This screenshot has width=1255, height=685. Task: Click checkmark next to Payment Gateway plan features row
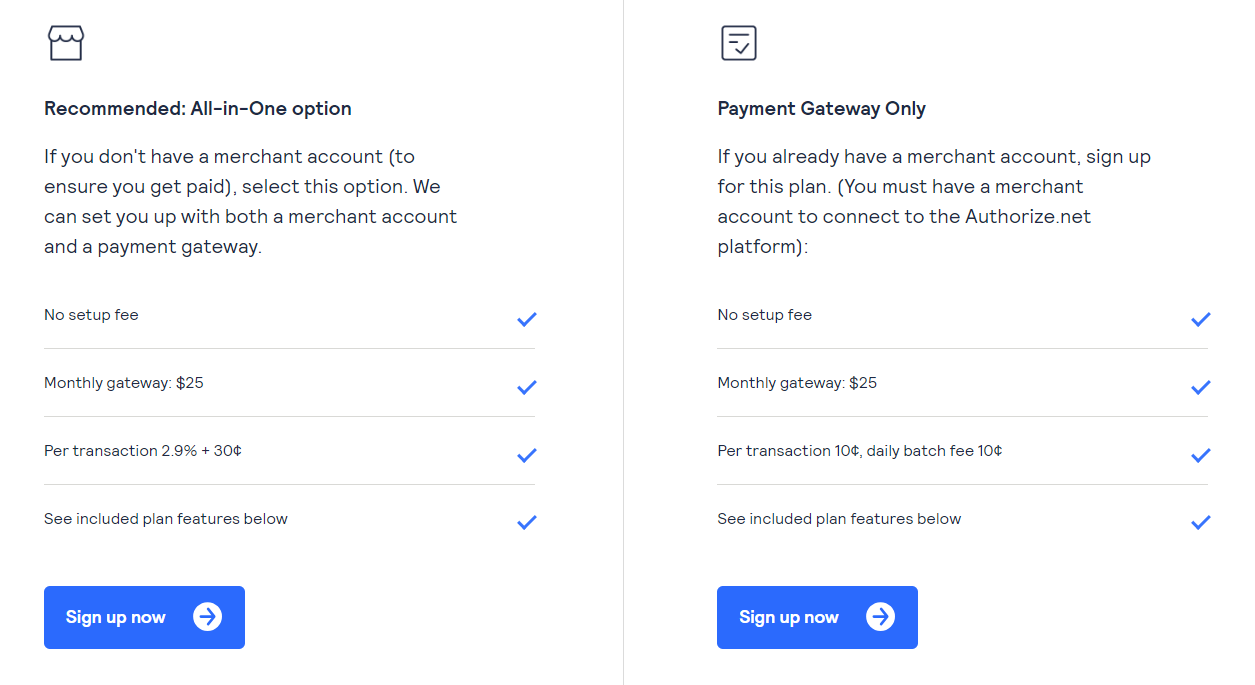(x=1201, y=522)
